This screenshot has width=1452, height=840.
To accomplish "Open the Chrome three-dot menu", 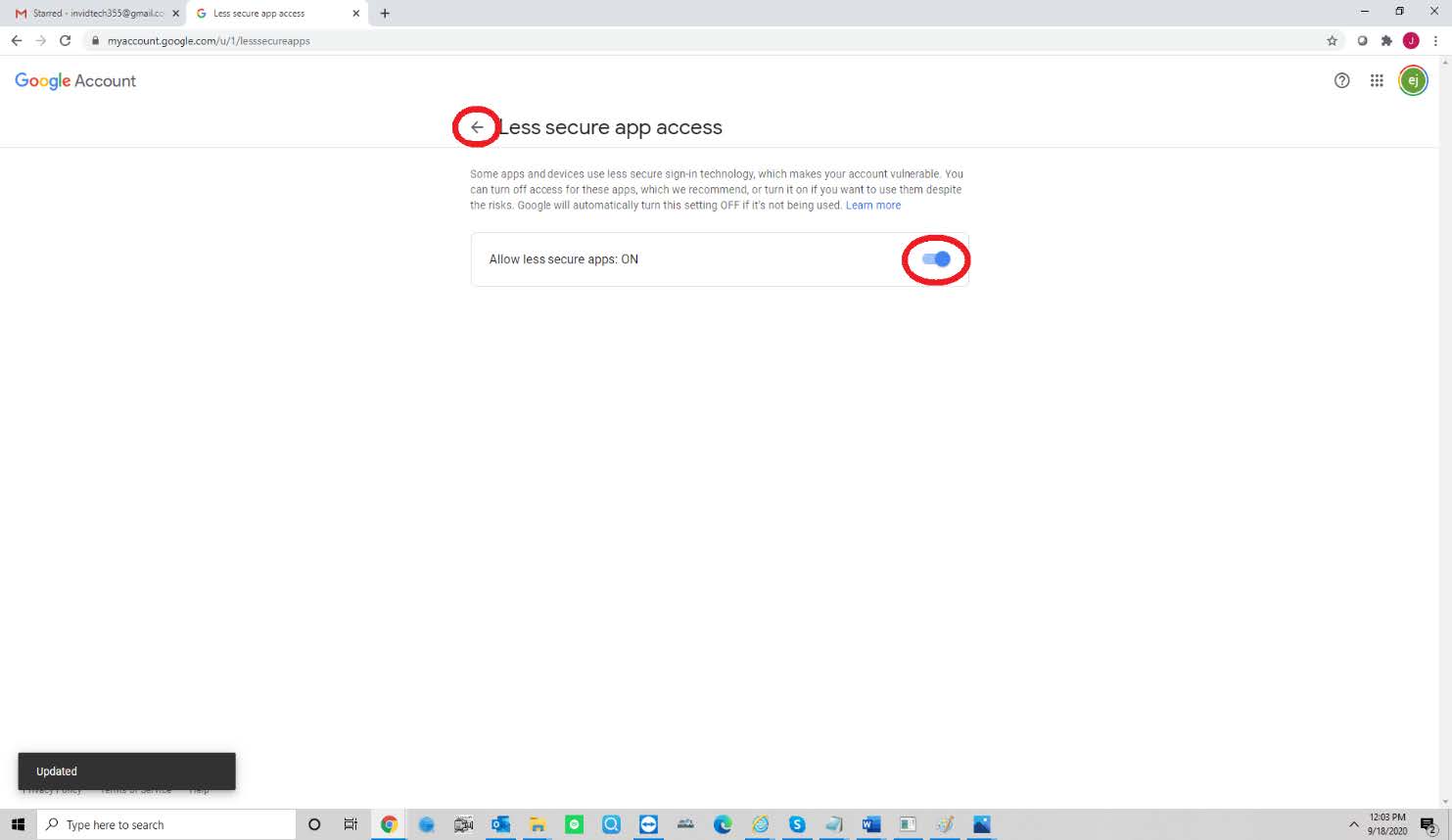I will pos(1435,41).
